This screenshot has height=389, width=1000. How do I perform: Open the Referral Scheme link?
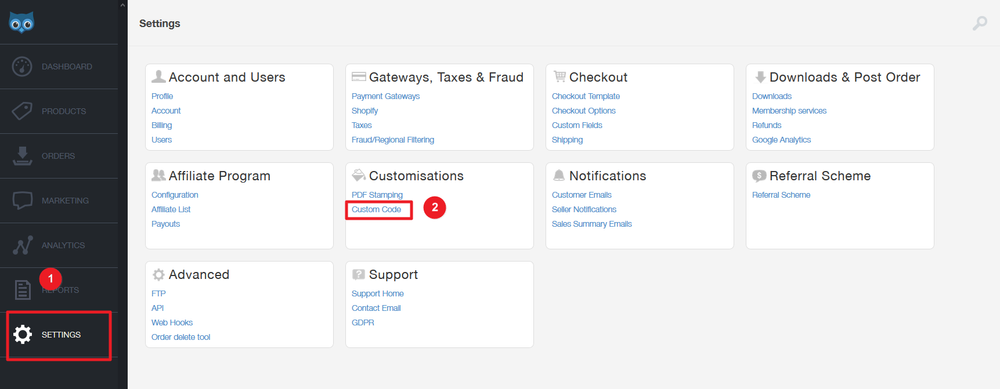click(781, 195)
